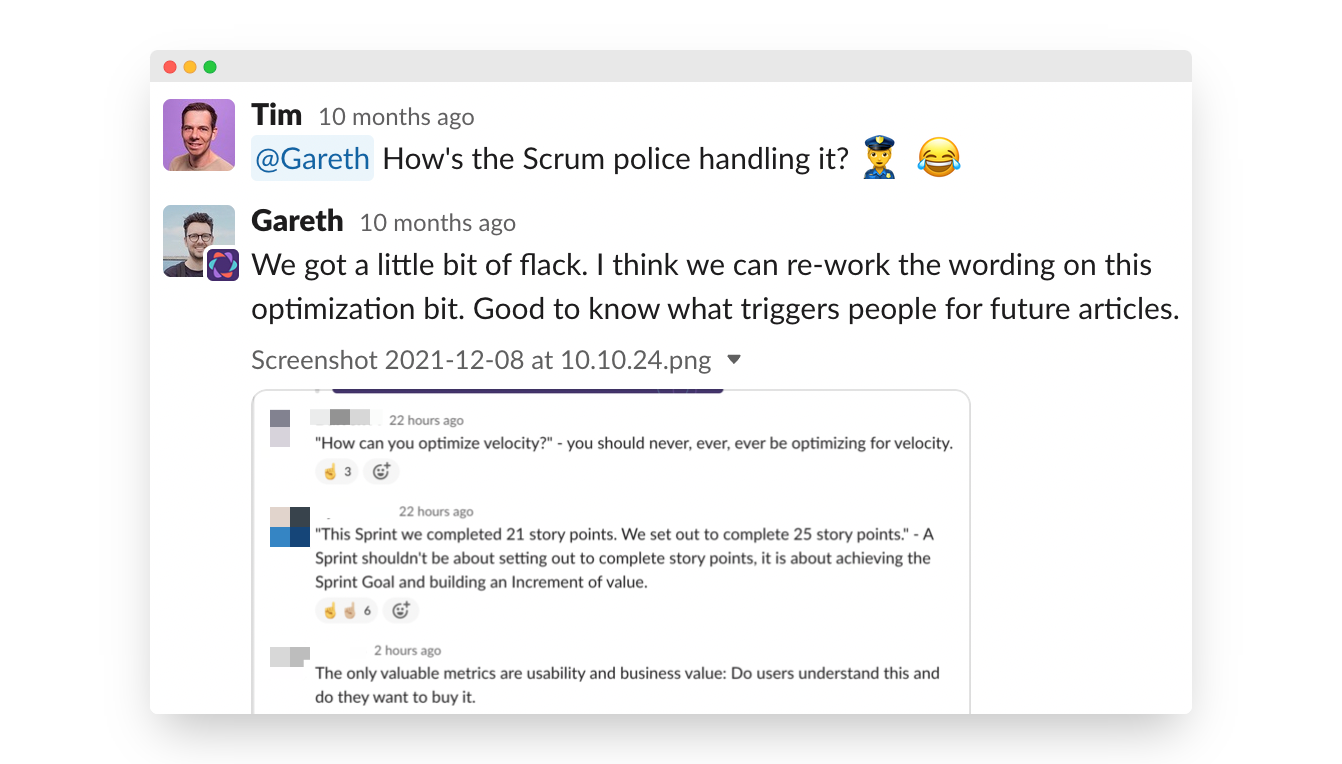Viewport: 1342px width, 764px height.
Task: Click the two-finger reaction with count 6
Action: (346, 610)
